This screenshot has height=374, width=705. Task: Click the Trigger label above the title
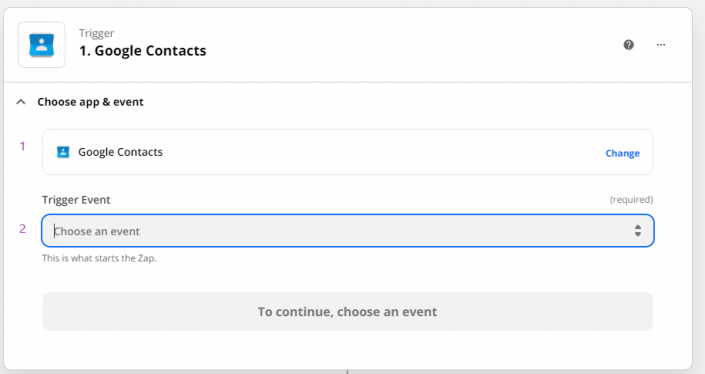(96, 33)
